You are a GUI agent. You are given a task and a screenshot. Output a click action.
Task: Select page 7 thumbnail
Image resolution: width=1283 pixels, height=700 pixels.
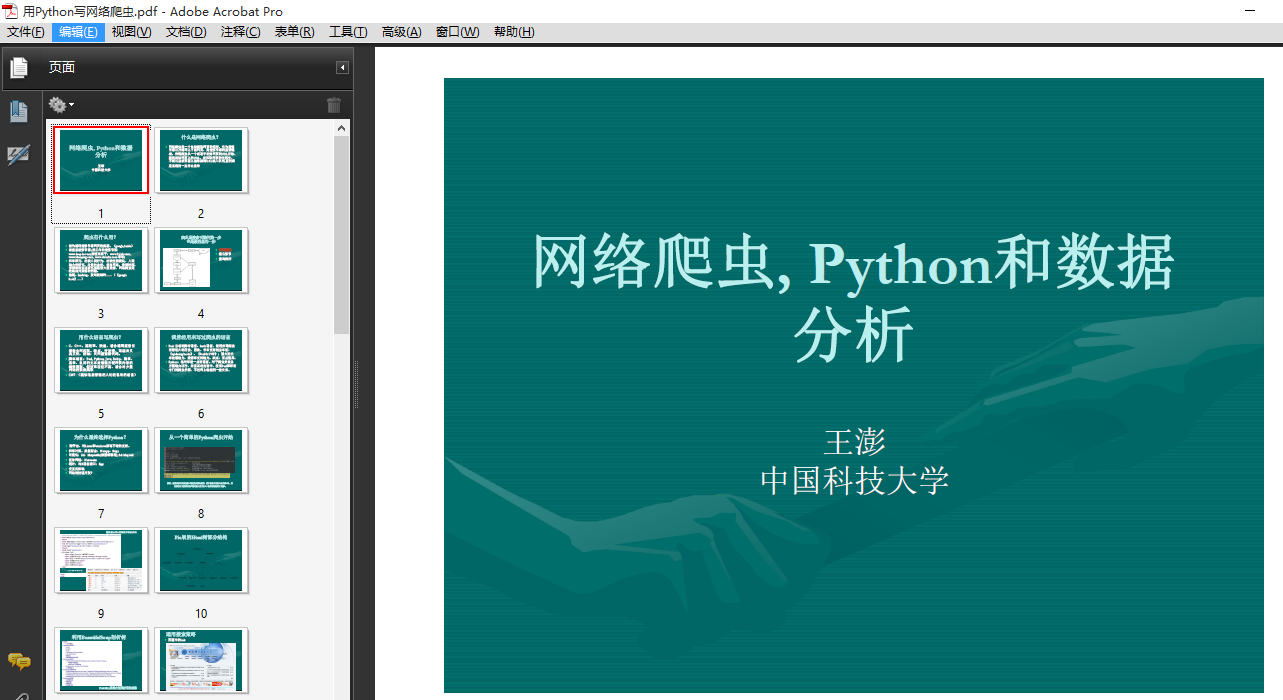(x=101, y=460)
